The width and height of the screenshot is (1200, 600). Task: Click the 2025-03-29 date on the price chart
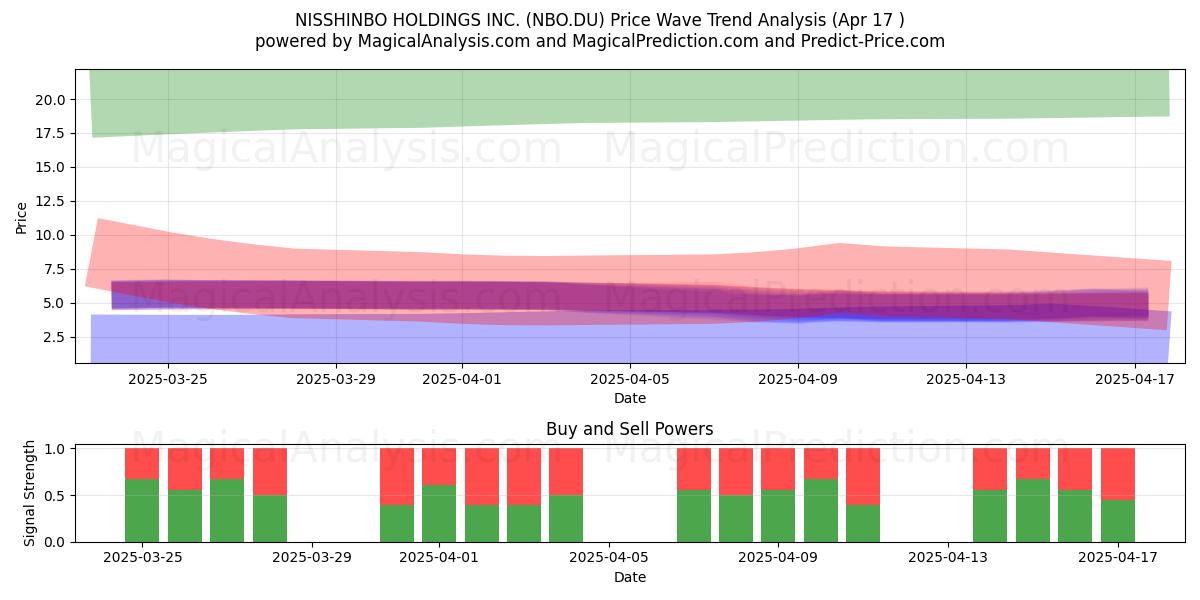click(336, 379)
